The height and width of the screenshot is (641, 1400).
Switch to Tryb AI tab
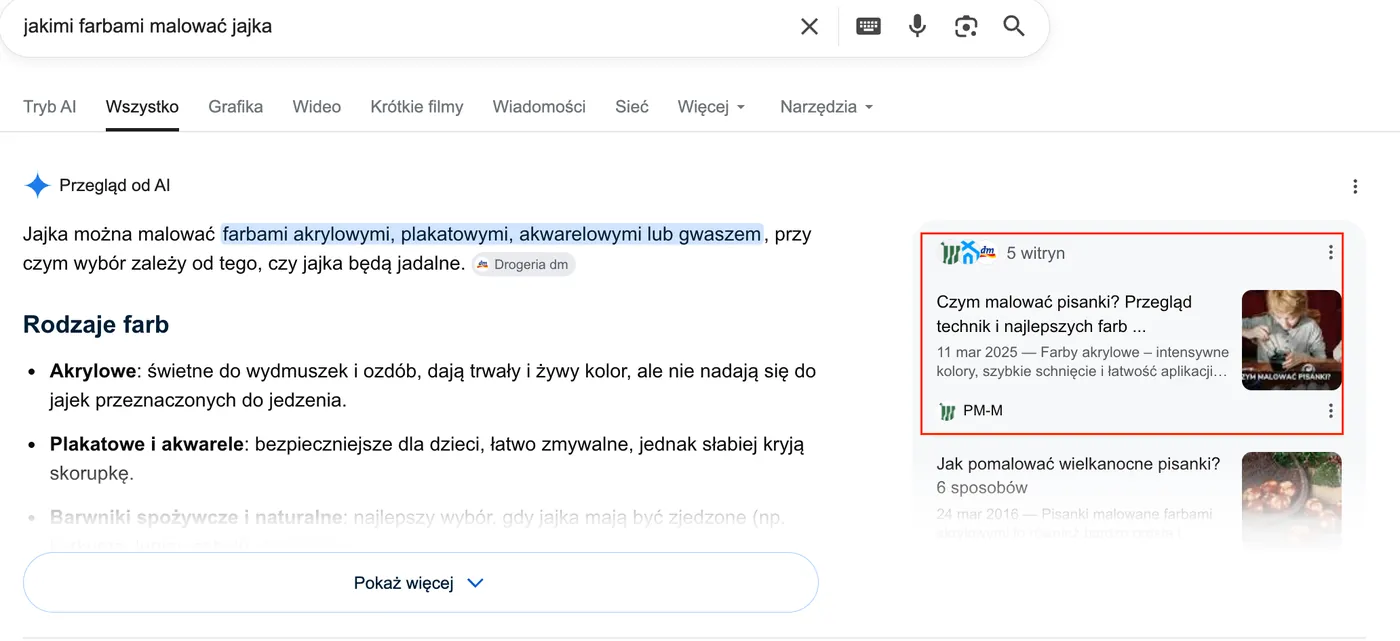[x=50, y=107]
